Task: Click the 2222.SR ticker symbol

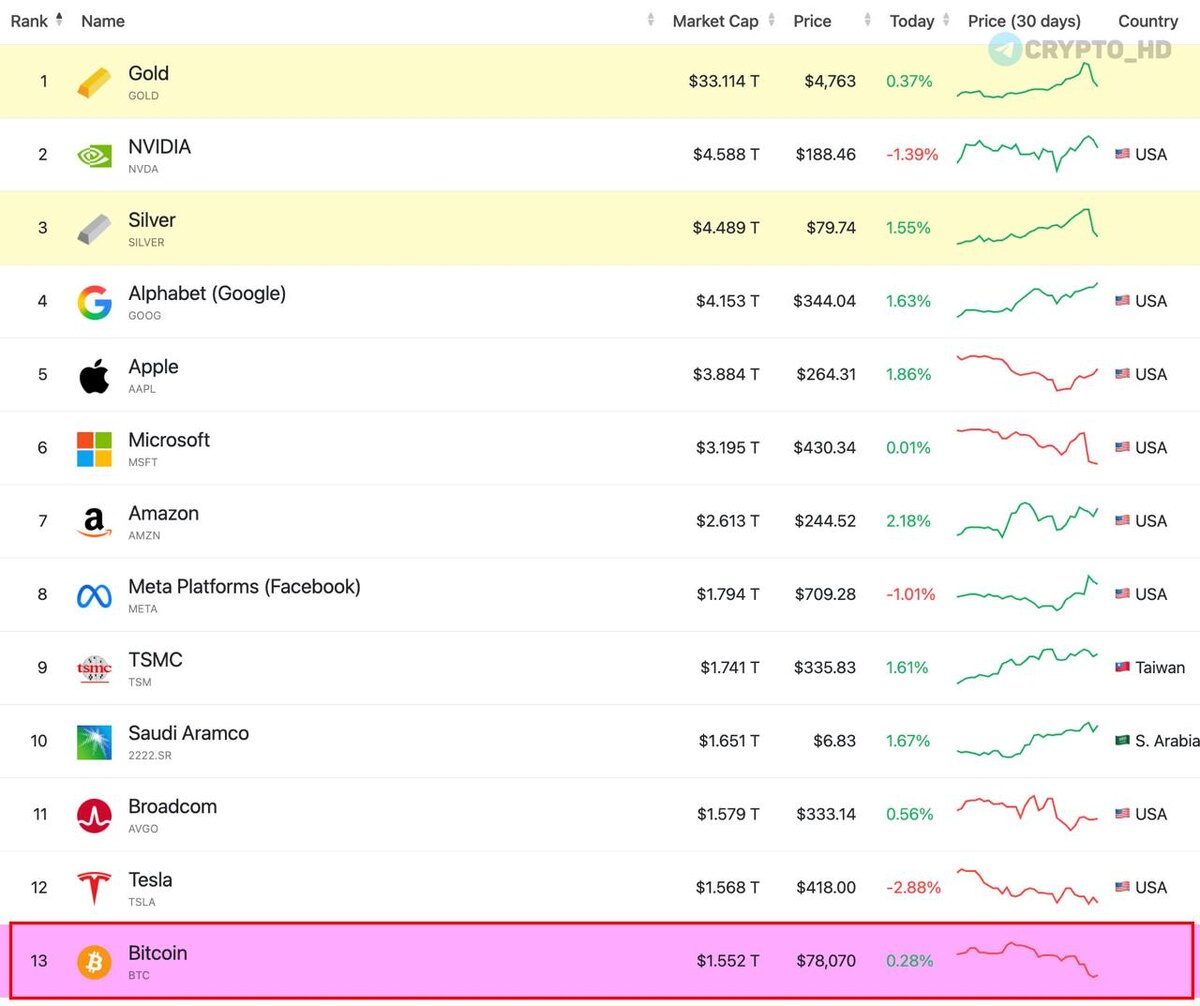Action: [x=150, y=755]
